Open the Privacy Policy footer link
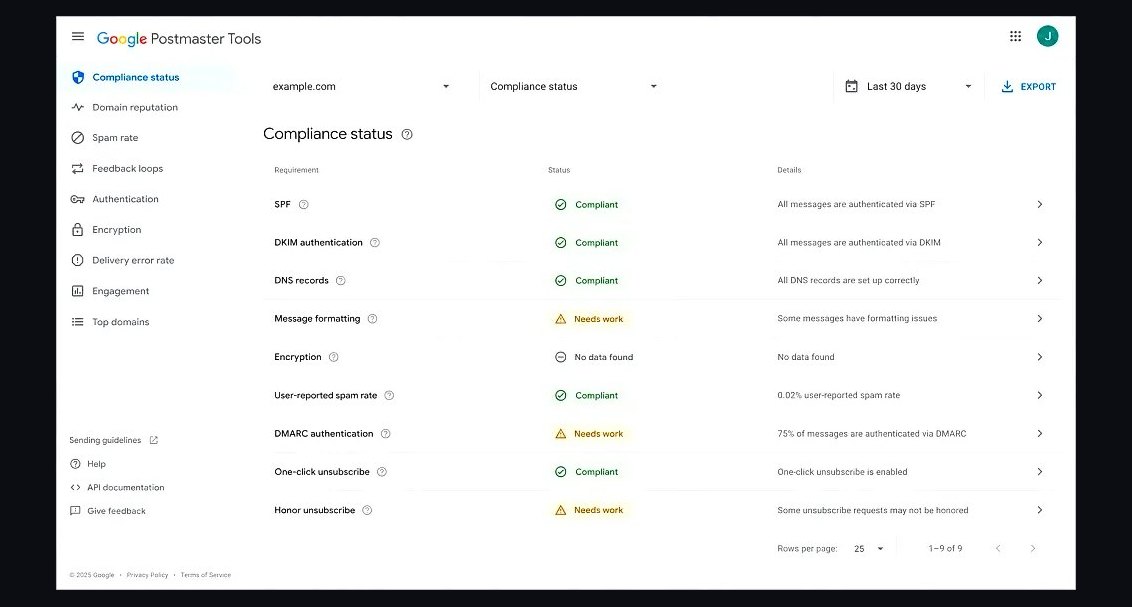This screenshot has width=1132, height=607. (x=147, y=575)
